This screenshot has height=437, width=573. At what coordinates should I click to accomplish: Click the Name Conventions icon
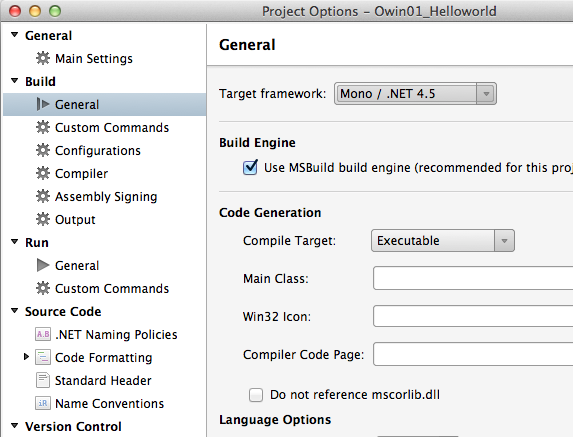click(43, 403)
